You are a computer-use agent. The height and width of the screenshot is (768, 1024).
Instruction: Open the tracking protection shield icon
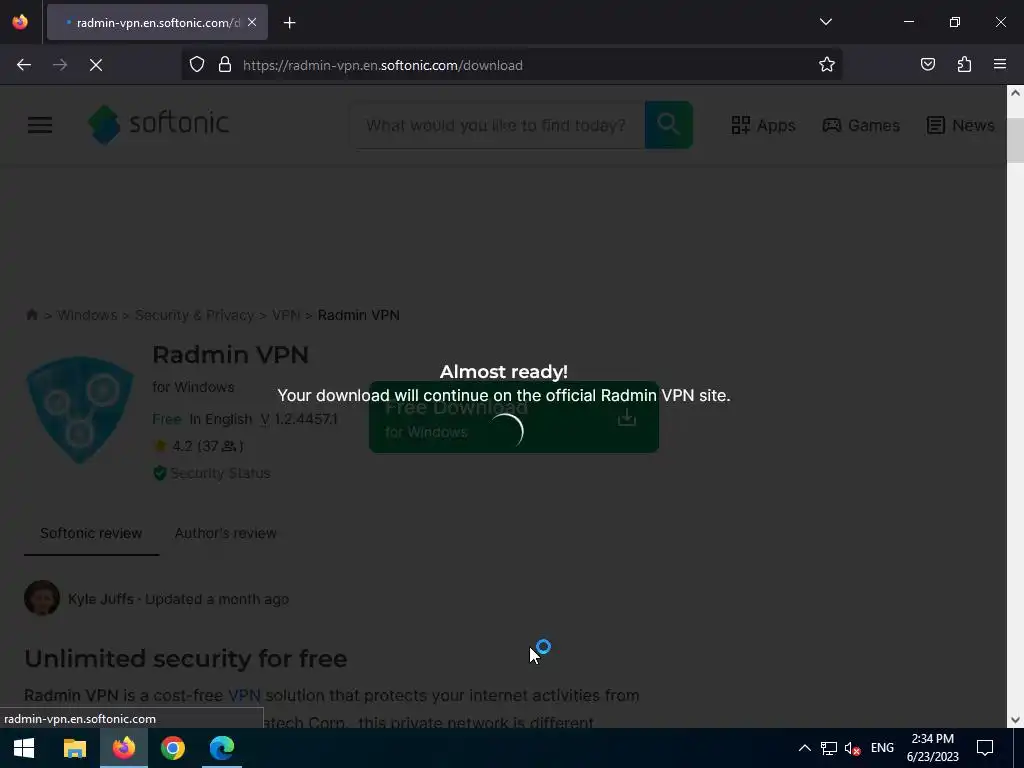[197, 65]
